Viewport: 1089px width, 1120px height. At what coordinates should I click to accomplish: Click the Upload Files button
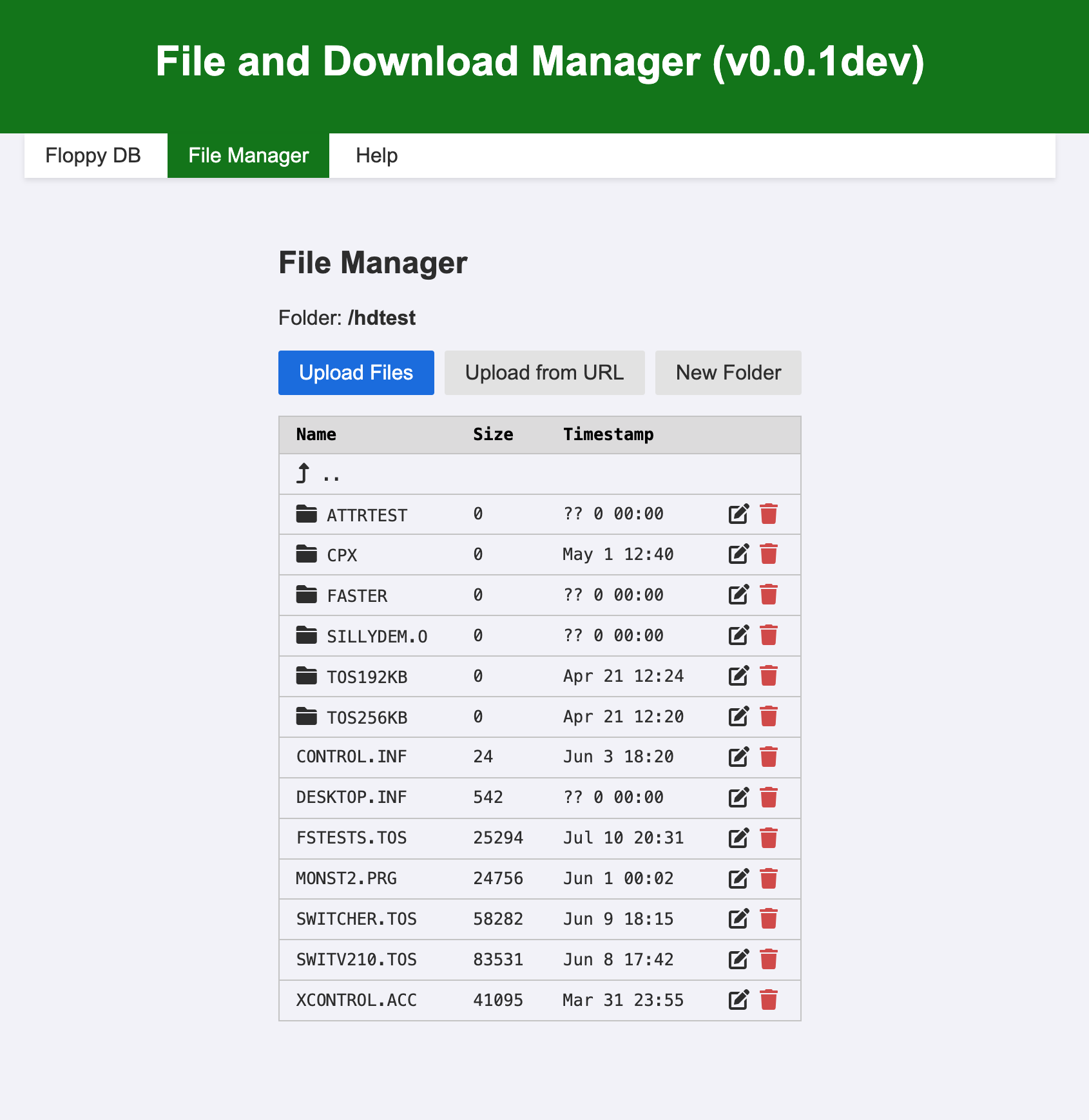click(356, 372)
